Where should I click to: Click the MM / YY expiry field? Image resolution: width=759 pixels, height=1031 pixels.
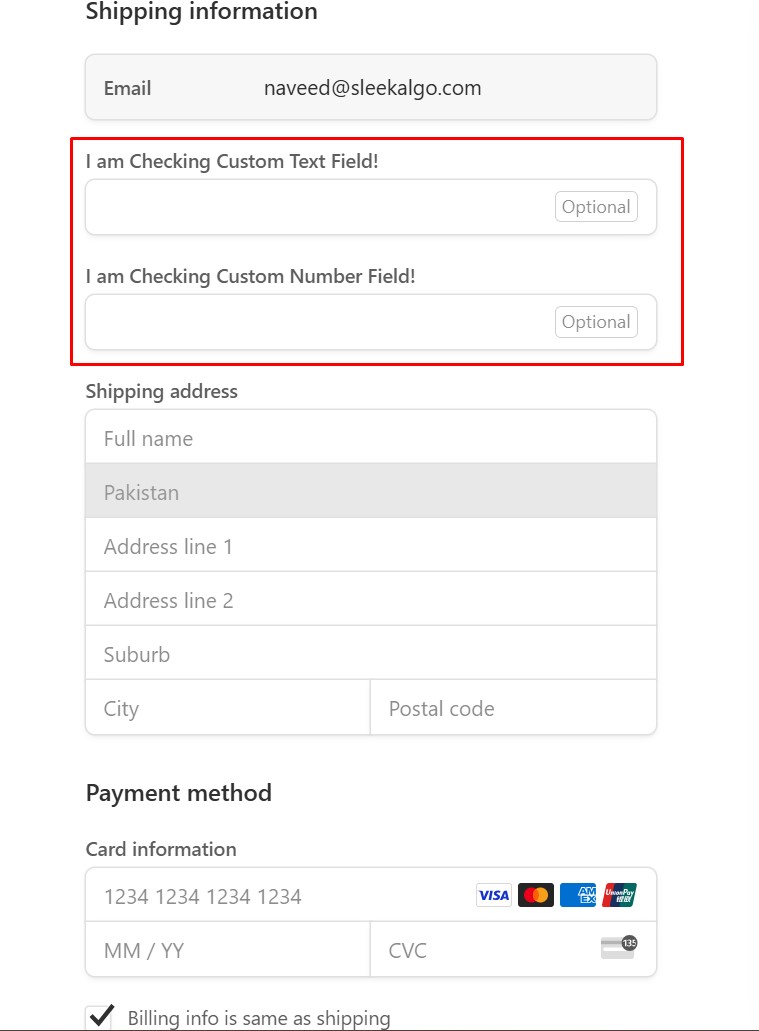tap(228, 950)
